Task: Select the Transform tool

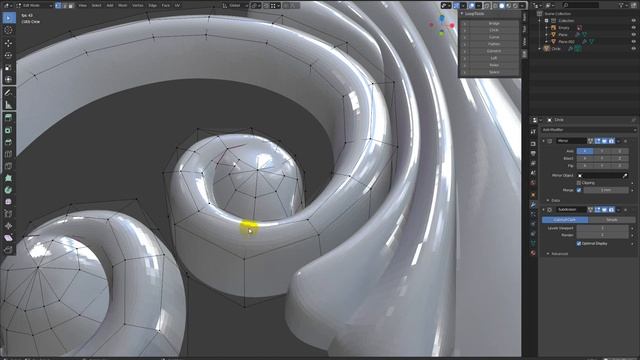Action: (9, 79)
